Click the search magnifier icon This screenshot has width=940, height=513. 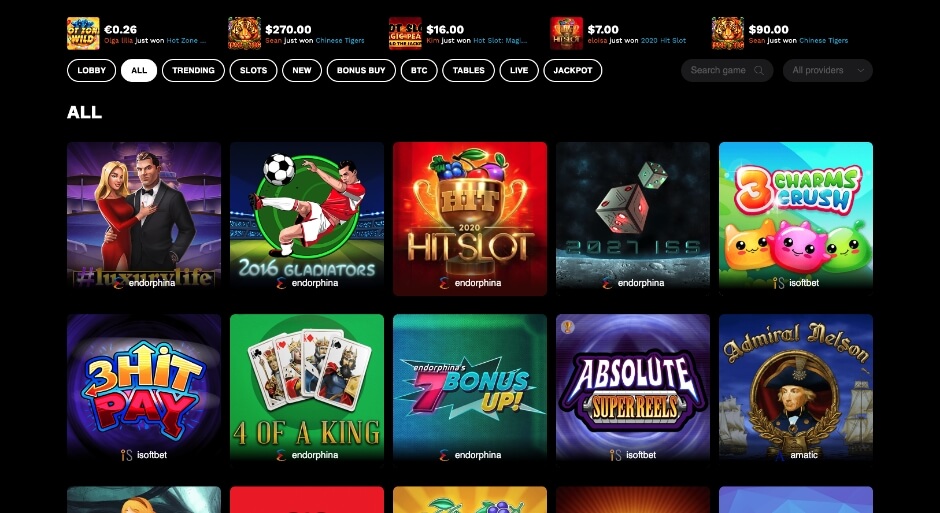tap(759, 71)
